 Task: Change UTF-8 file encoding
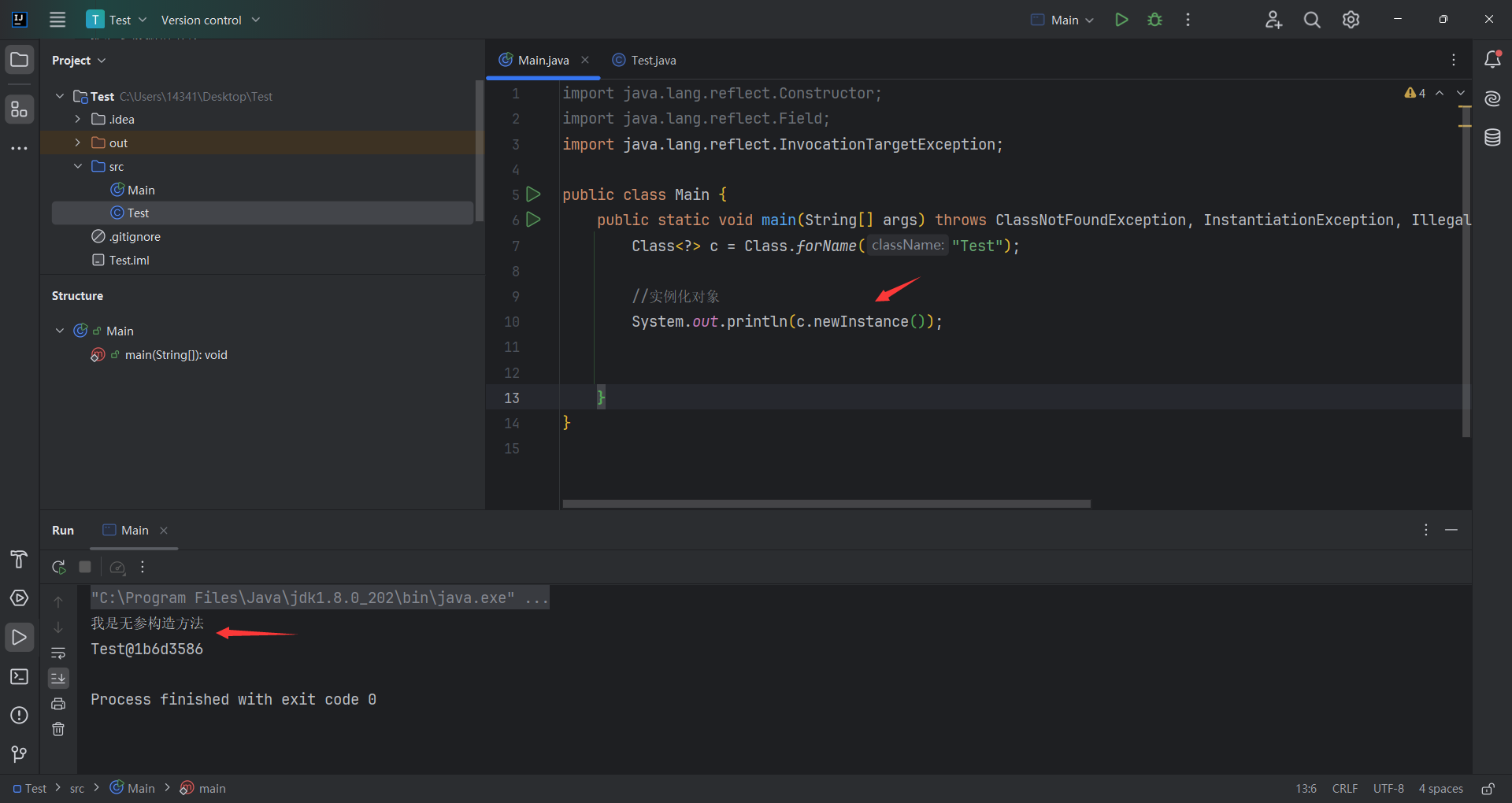1388,789
